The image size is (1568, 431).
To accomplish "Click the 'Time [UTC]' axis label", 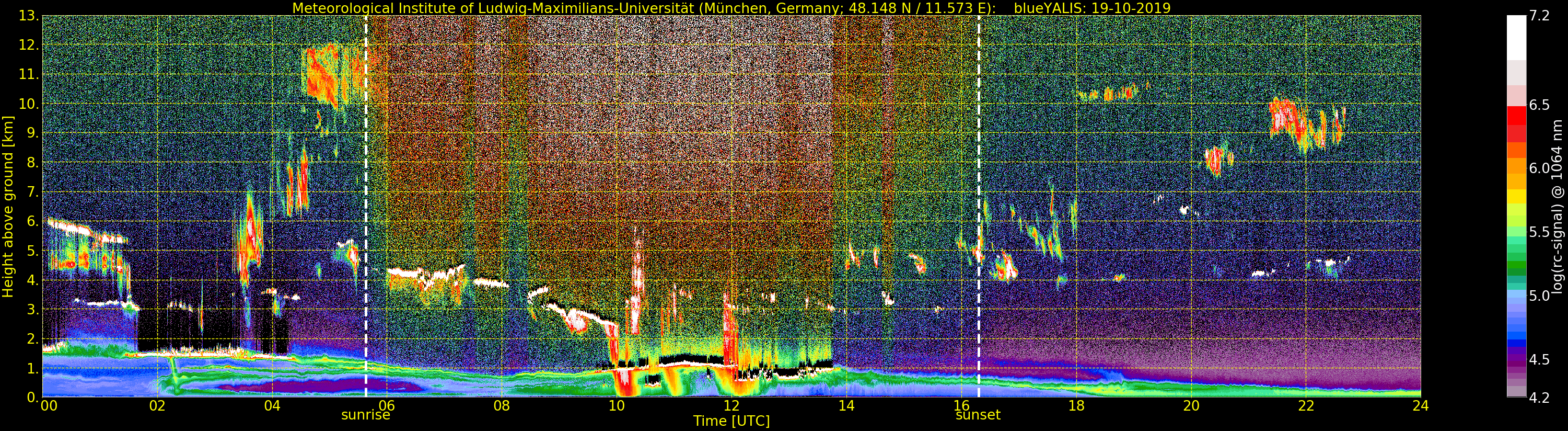I will pyautogui.click(x=731, y=421).
